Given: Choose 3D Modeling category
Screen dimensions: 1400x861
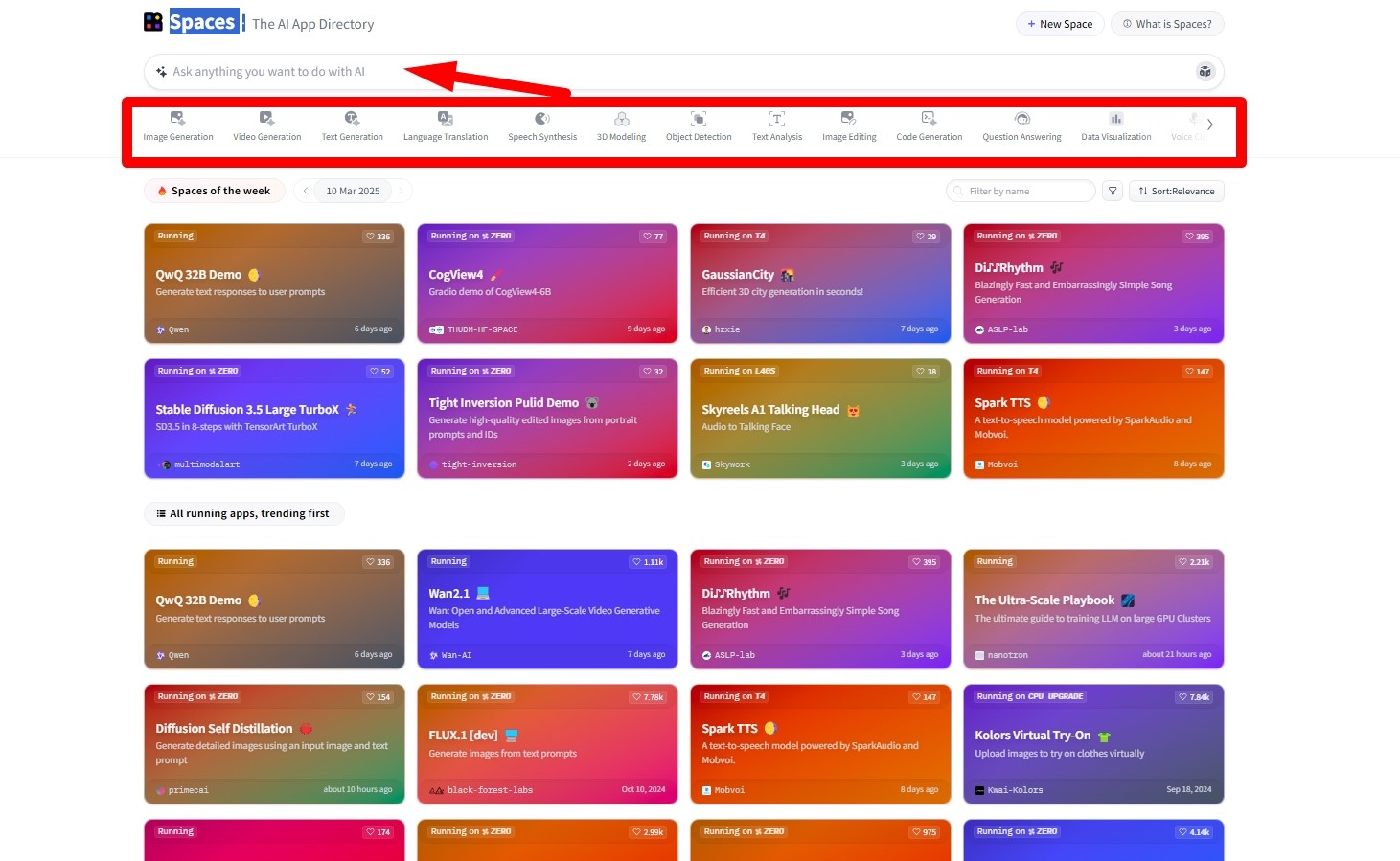Looking at the screenshot, I should 622,125.
